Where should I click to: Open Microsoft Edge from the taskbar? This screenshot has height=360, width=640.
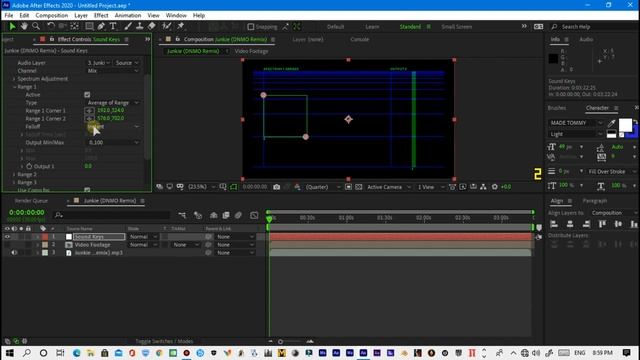click(77, 353)
